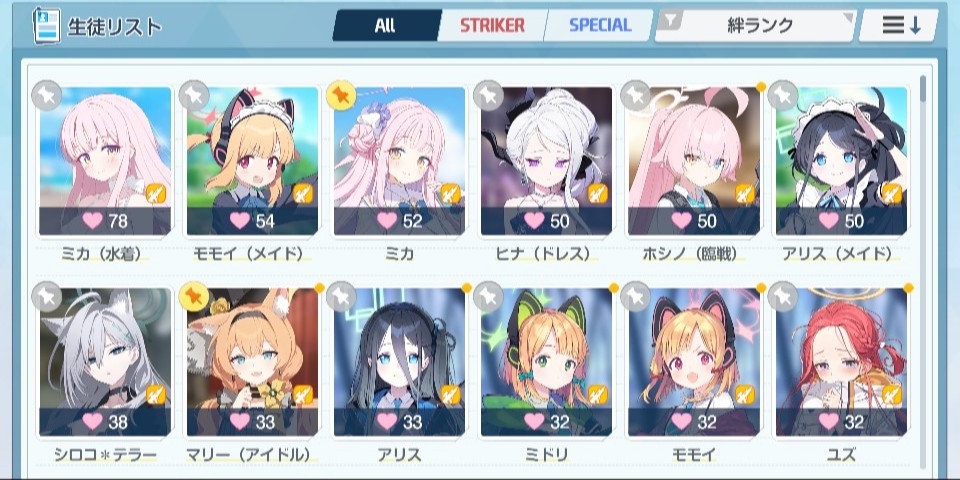Viewport: 960px width, 480px height.
Task: Switch to the SPECIAL tab
Action: [x=600, y=25]
